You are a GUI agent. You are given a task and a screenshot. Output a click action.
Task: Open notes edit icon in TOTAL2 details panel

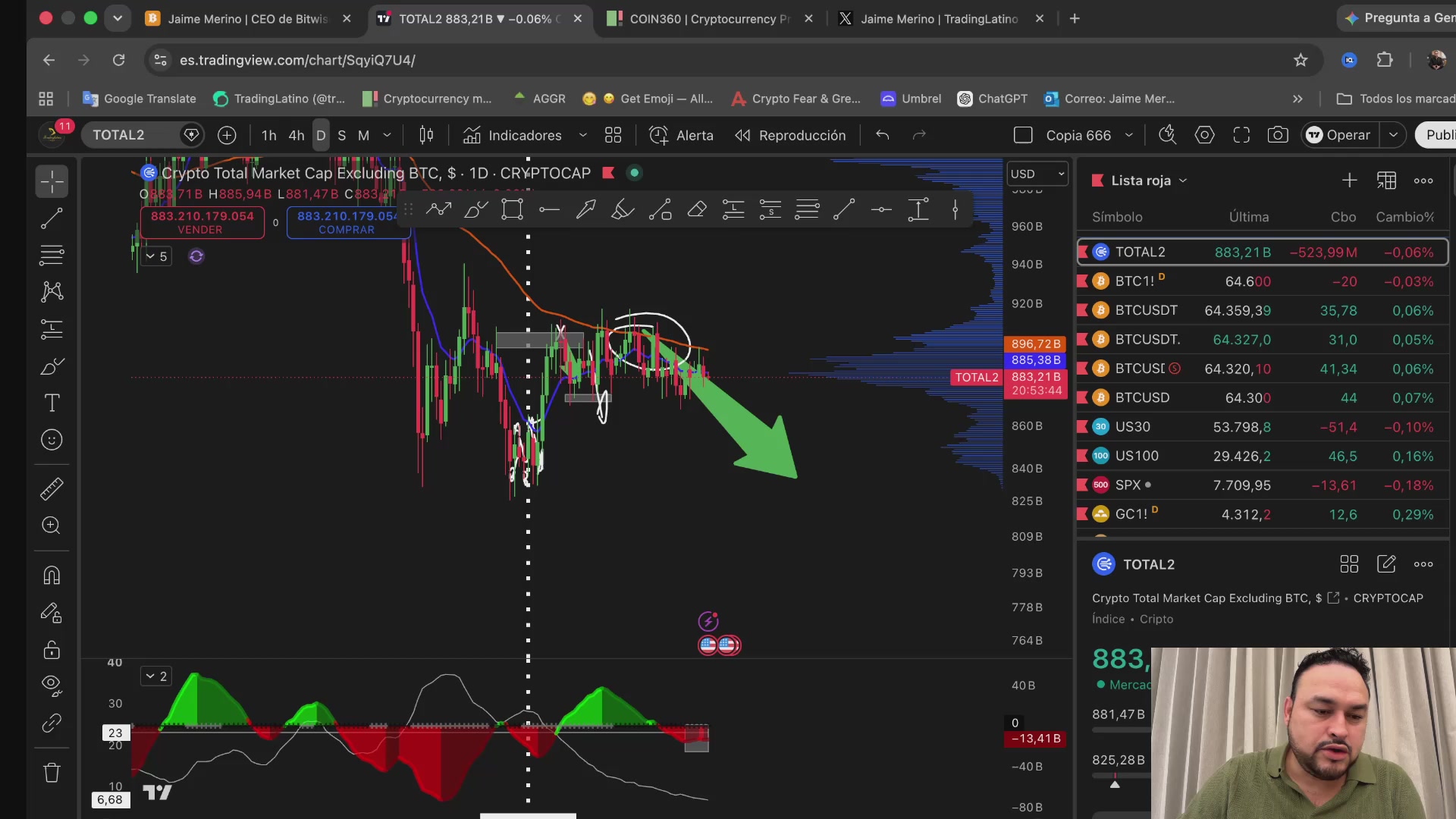point(1386,564)
